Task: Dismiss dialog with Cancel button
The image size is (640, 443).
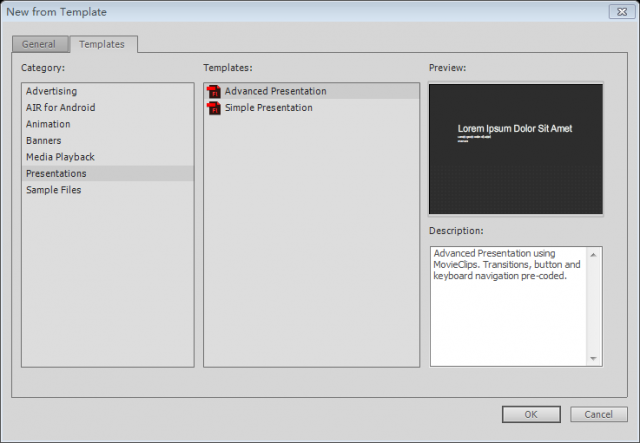Action: (x=598, y=414)
